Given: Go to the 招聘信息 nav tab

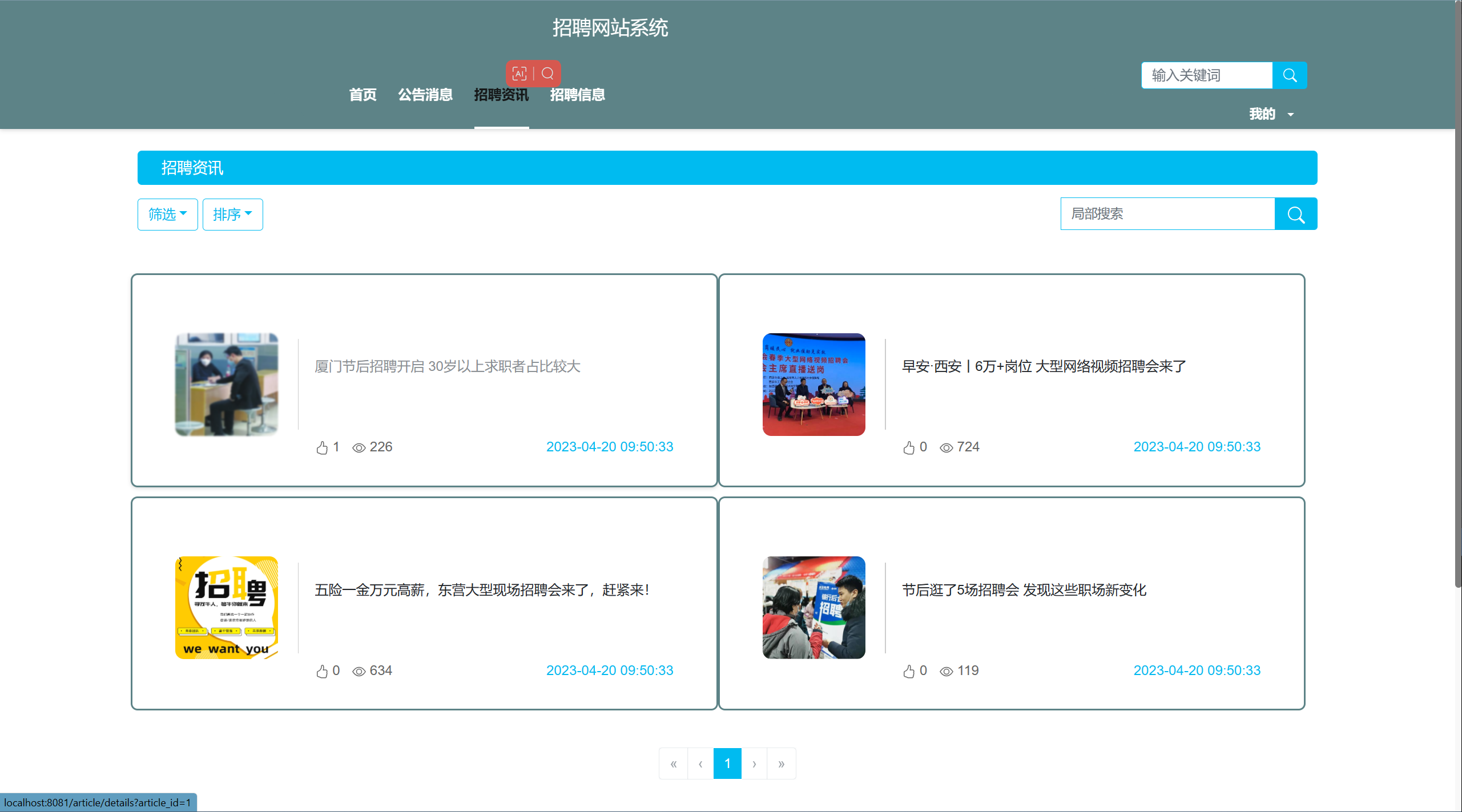Looking at the screenshot, I should coord(577,95).
